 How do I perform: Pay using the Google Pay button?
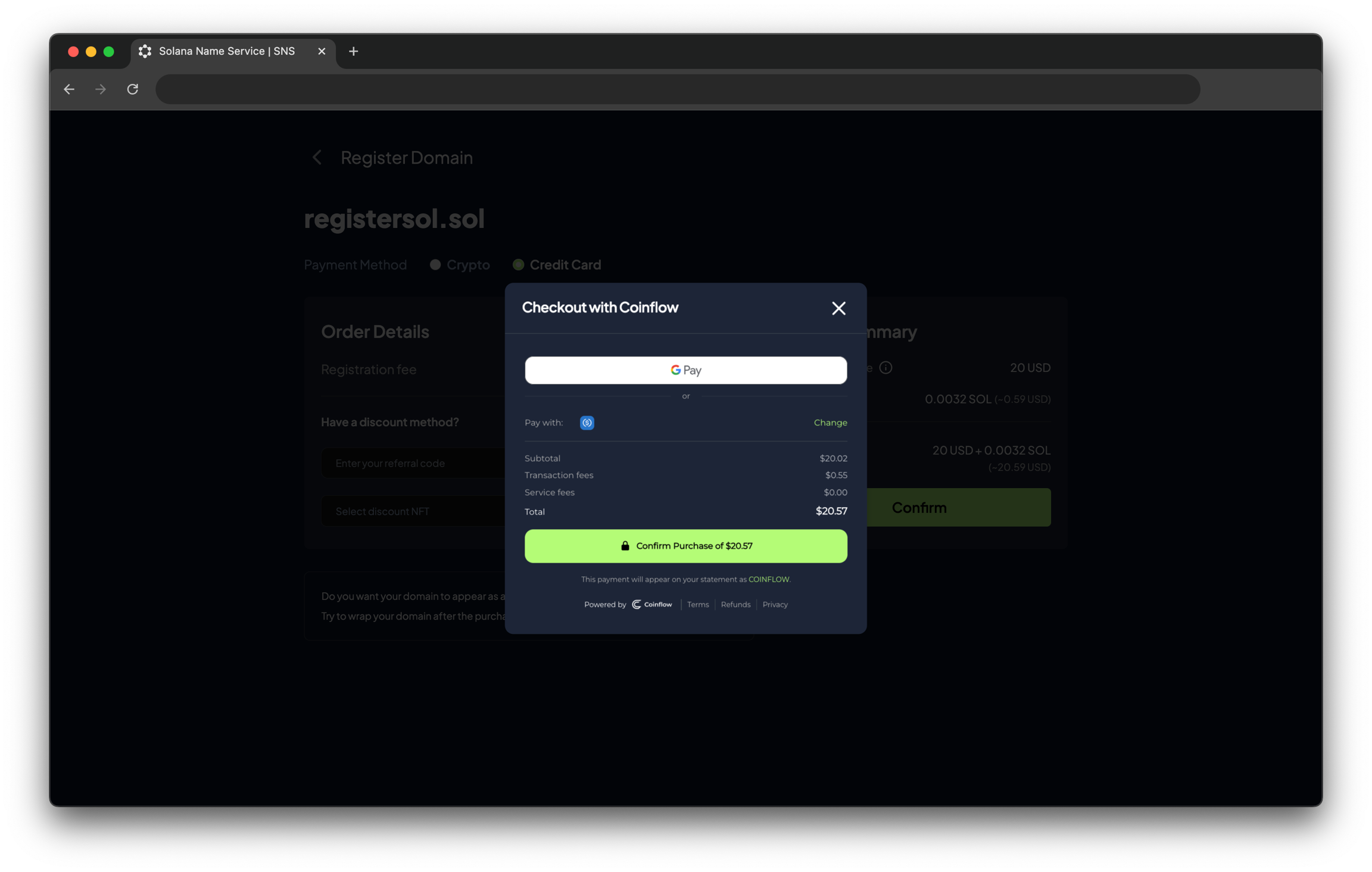point(685,370)
